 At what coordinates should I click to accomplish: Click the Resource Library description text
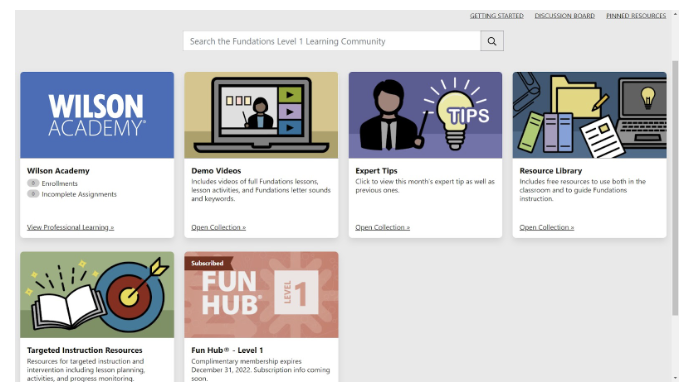[x=582, y=190]
